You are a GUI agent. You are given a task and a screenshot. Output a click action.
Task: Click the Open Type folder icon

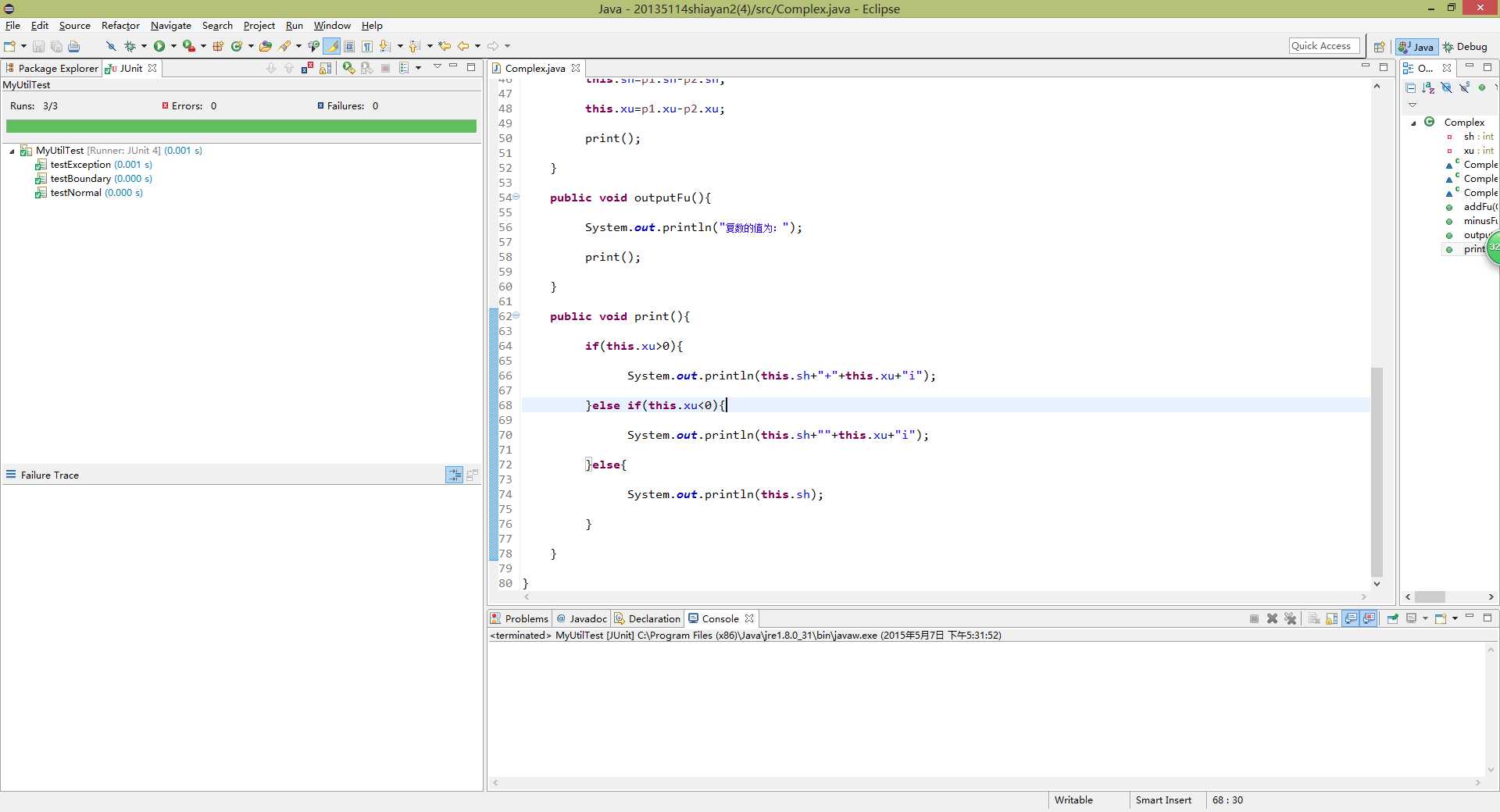tap(266, 46)
